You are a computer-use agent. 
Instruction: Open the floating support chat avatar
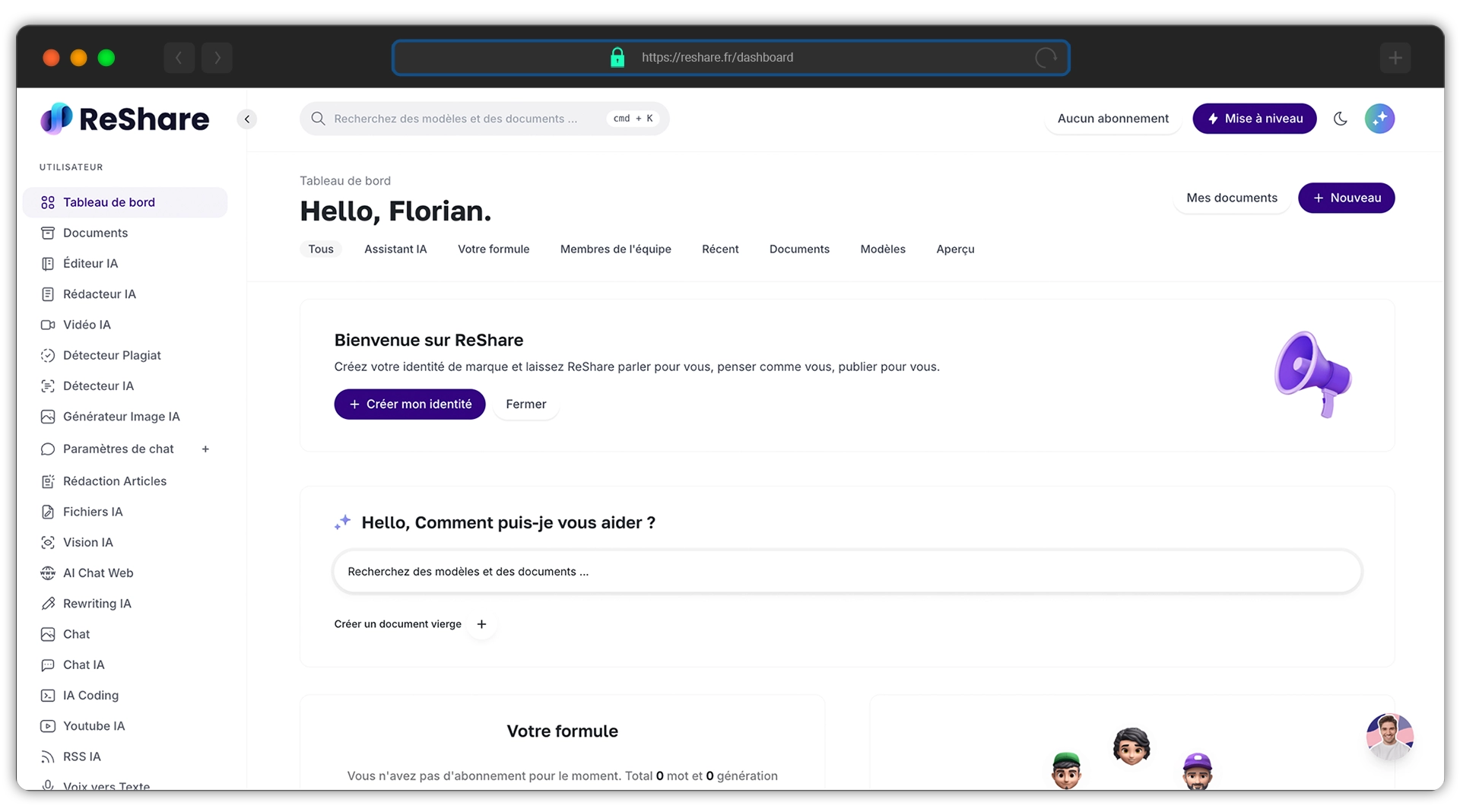1389,737
